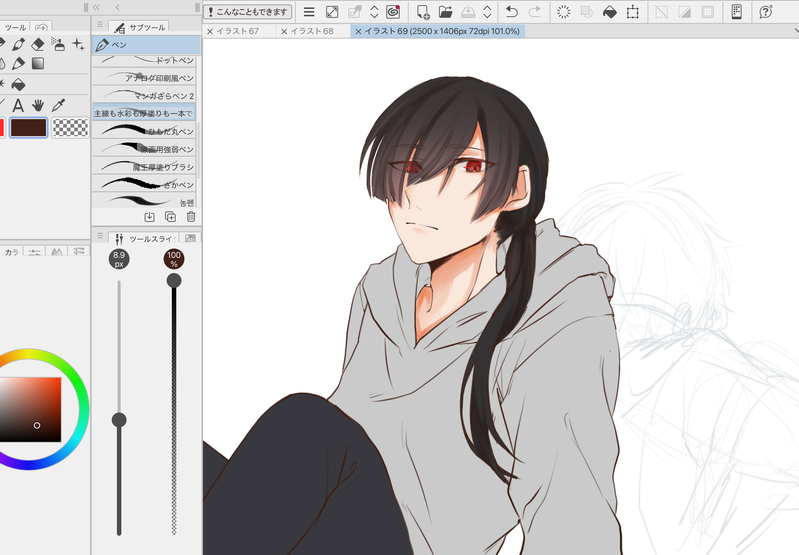Open the help speech-bubble question icon

tap(765, 12)
